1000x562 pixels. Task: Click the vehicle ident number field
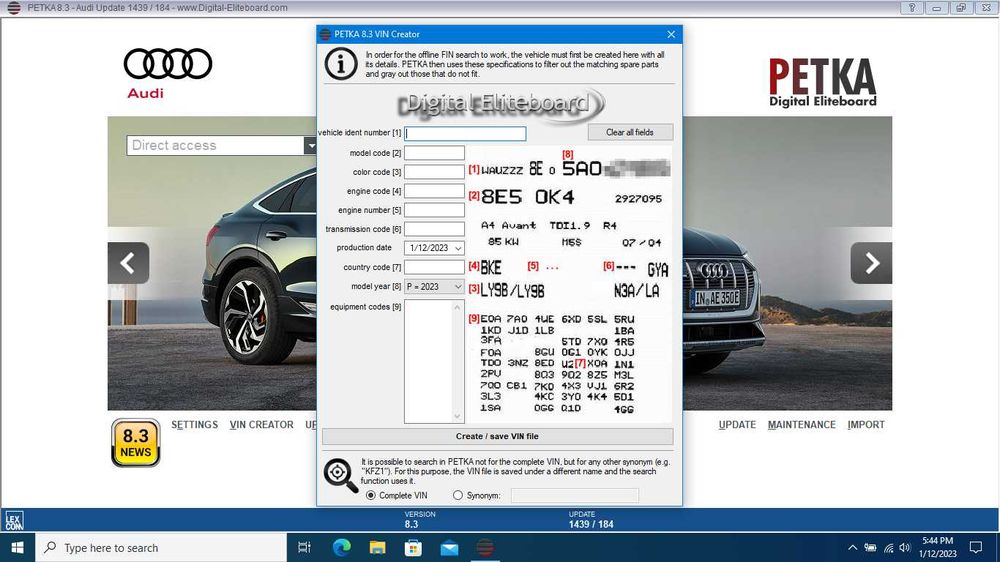pos(466,133)
